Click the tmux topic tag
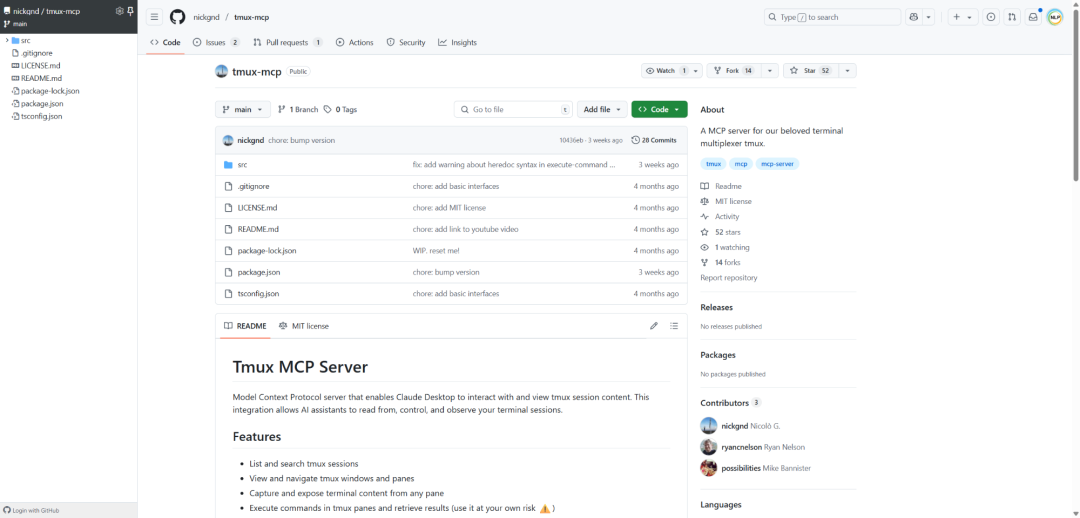Image resolution: width=1080 pixels, height=518 pixels. (714, 164)
